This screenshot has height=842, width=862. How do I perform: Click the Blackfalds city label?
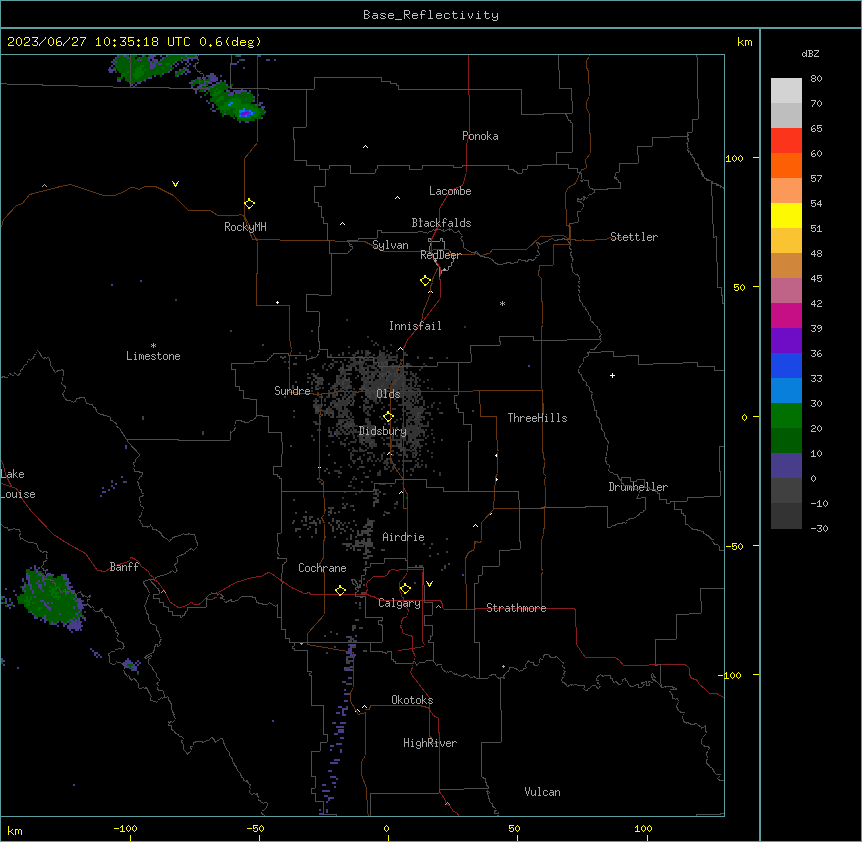click(441, 223)
